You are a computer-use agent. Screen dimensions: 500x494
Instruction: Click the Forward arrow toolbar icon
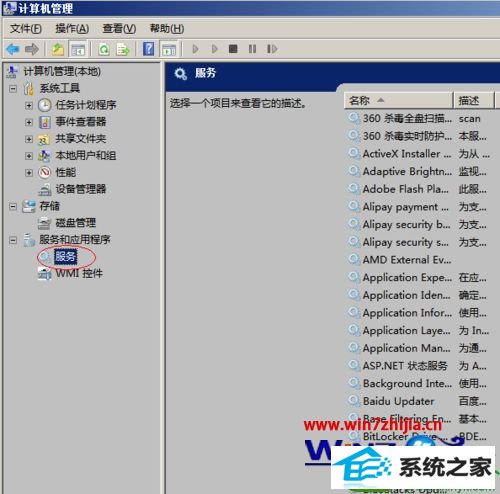[x=32, y=49]
